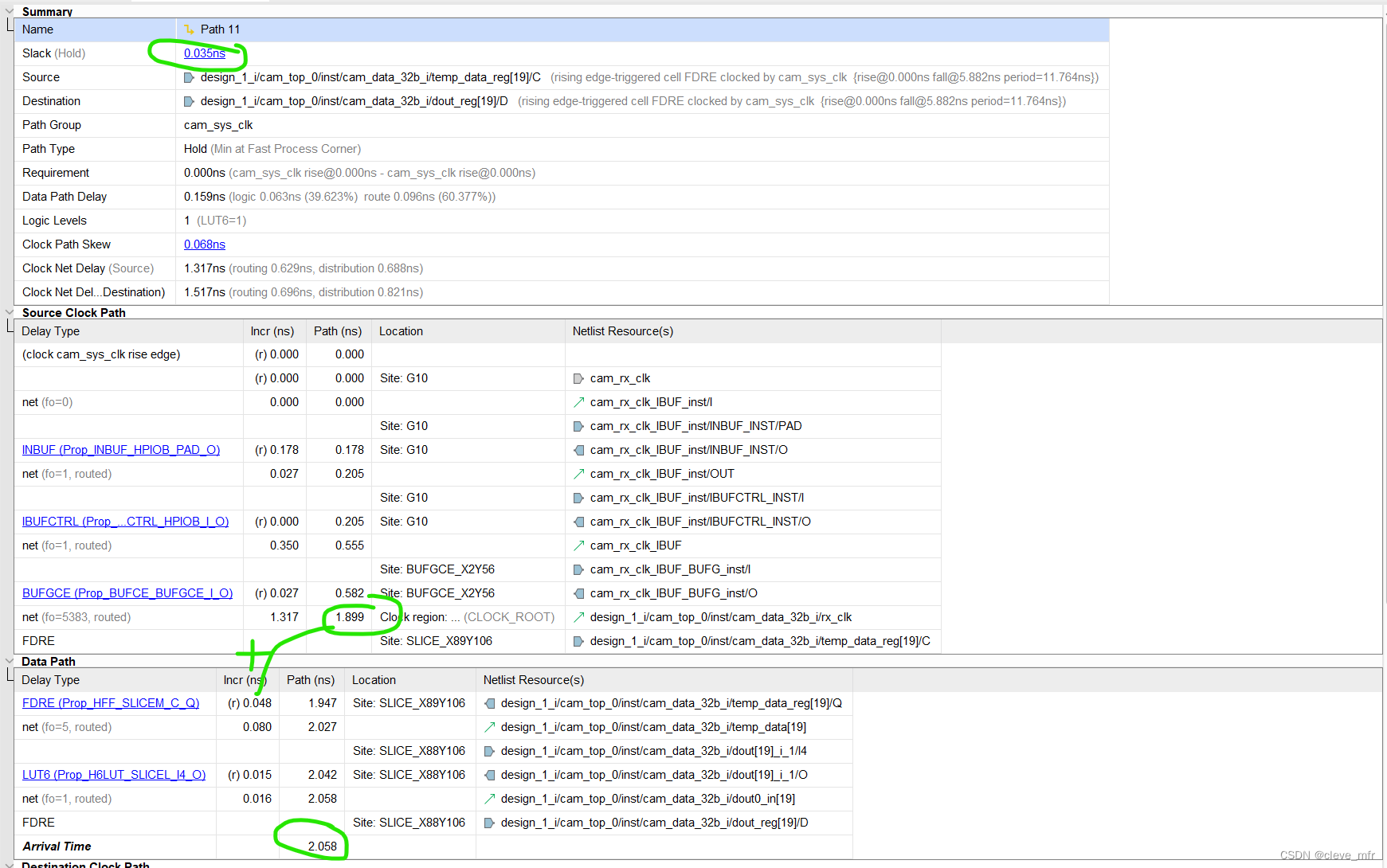Click net icon beside cam_rx_clk_IBUF_inst/I

[x=579, y=402]
